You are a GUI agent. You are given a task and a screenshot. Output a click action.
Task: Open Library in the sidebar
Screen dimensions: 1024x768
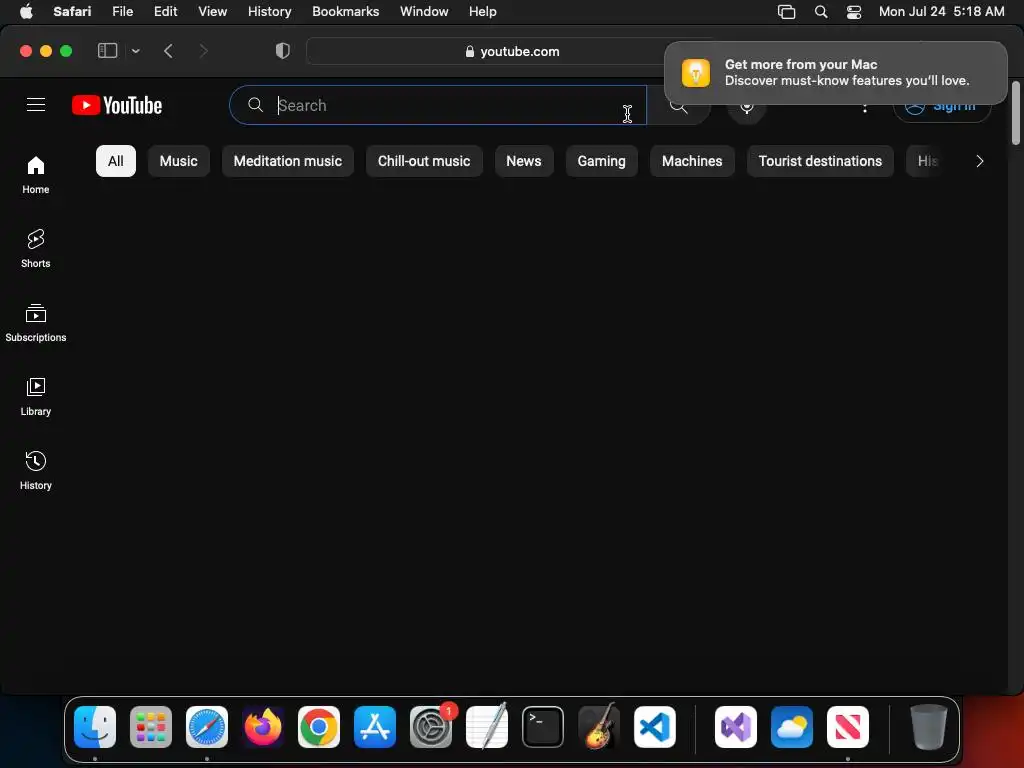tap(36, 397)
